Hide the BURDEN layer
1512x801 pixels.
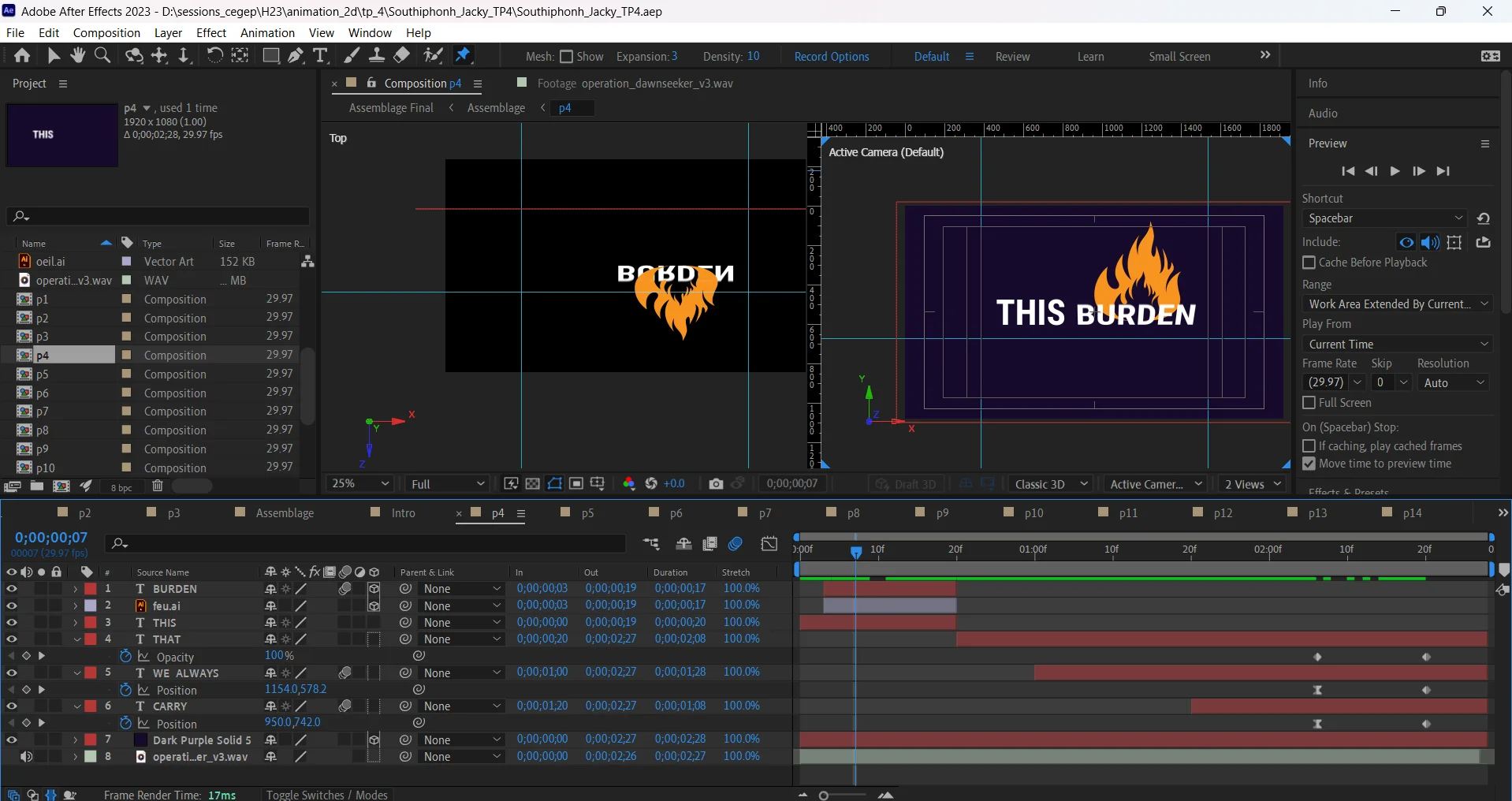12,589
